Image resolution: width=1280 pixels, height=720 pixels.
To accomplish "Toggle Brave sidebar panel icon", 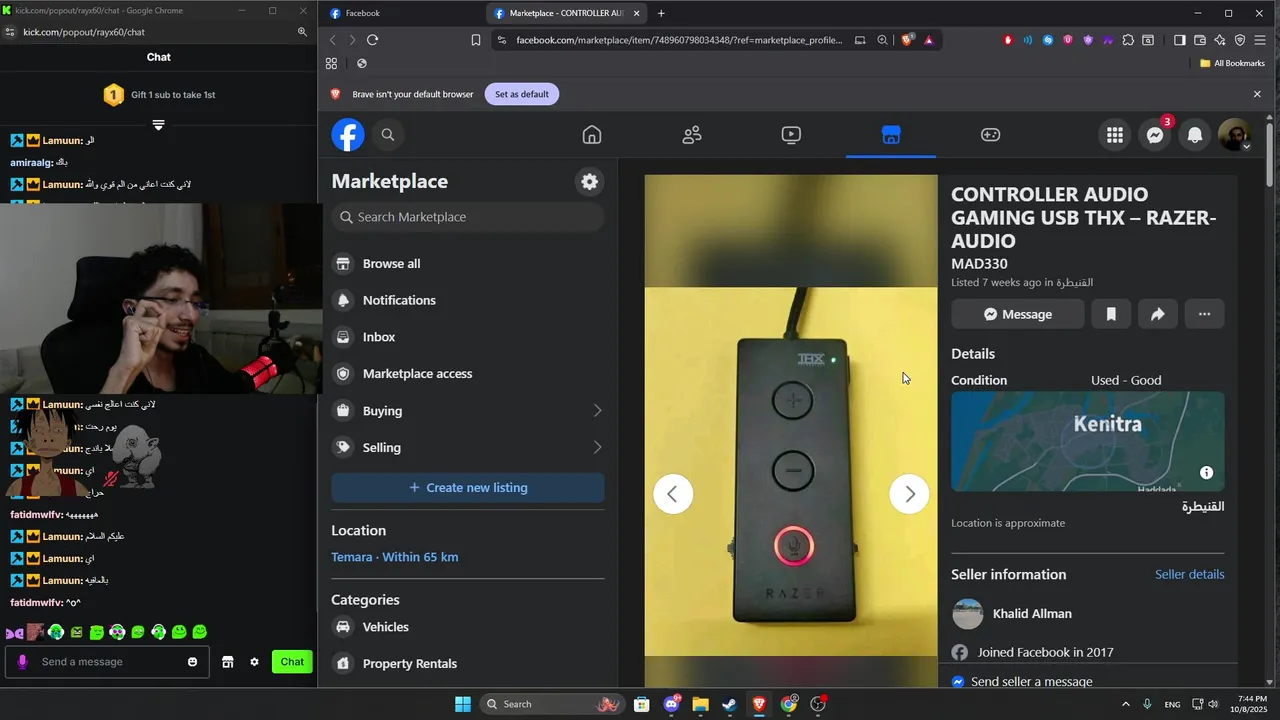I will 1180,40.
